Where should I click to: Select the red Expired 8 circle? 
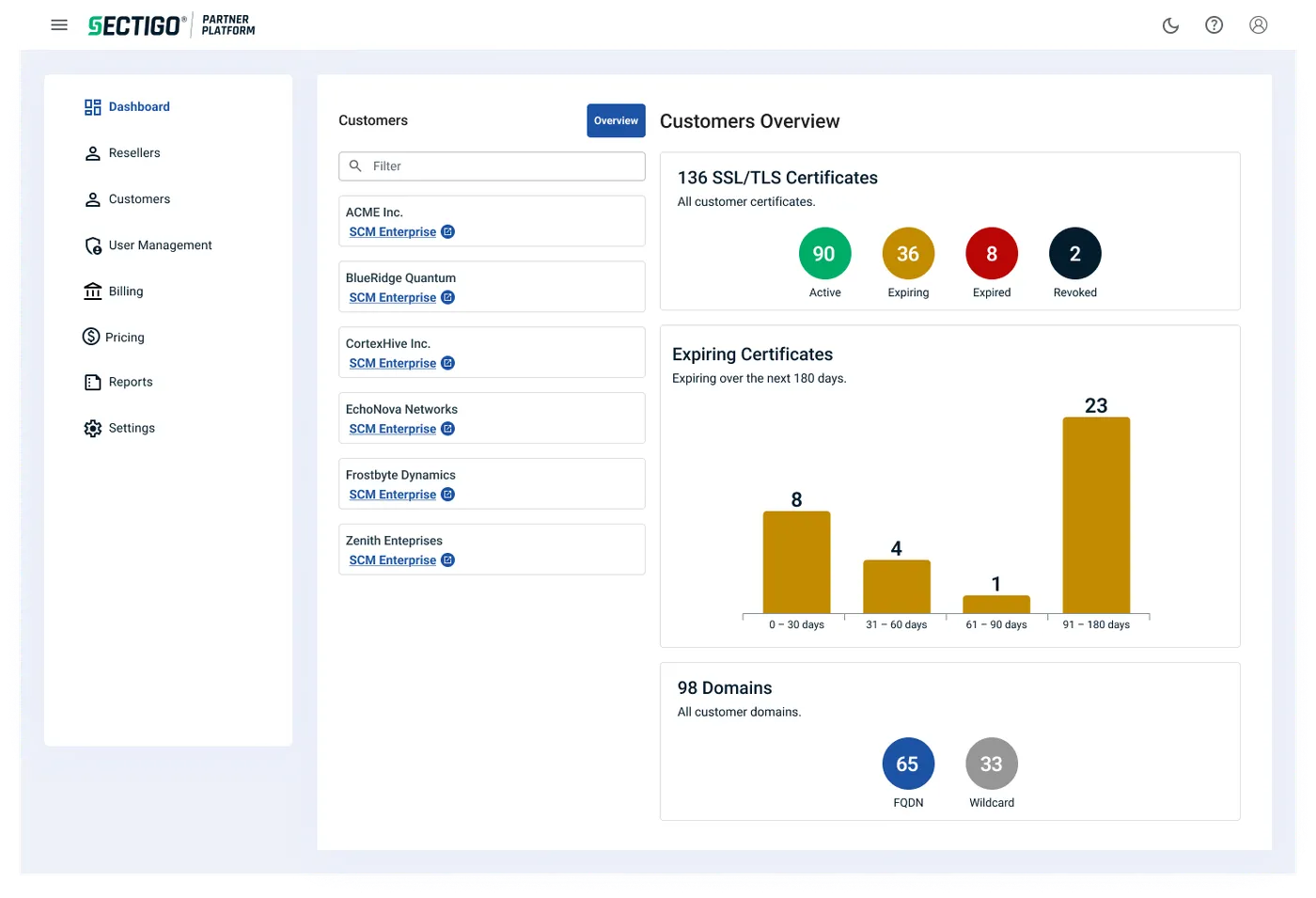(x=991, y=254)
